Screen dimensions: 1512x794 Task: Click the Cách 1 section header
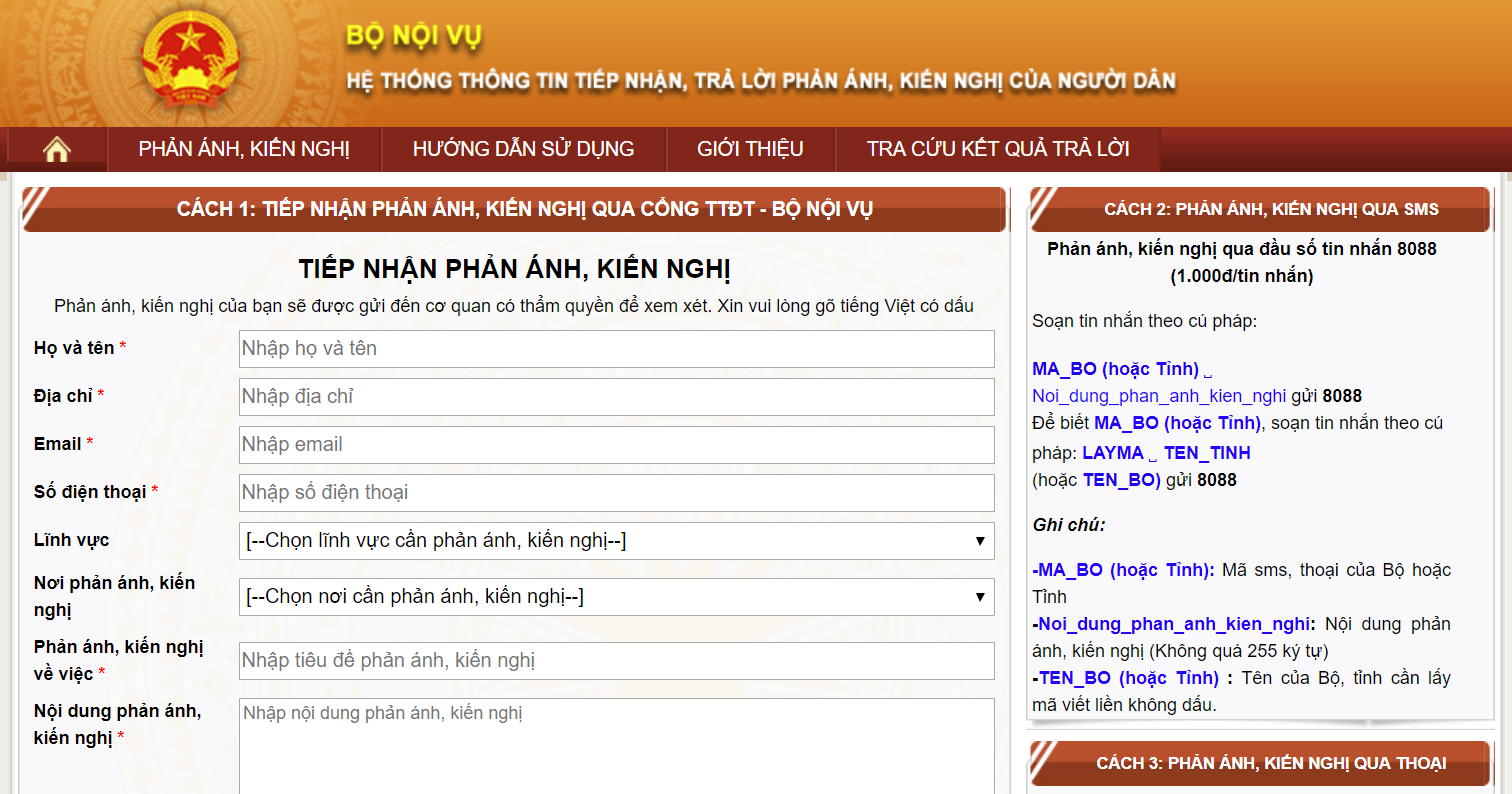(525, 209)
